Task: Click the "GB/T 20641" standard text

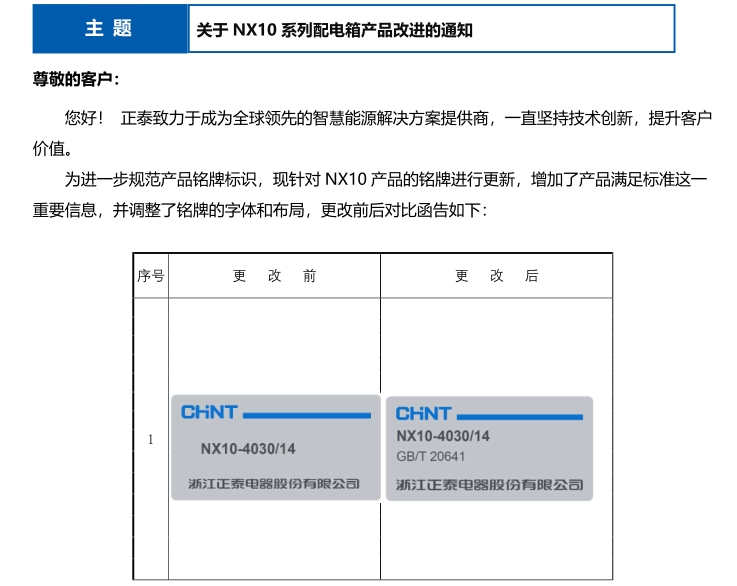Action: pos(431,457)
